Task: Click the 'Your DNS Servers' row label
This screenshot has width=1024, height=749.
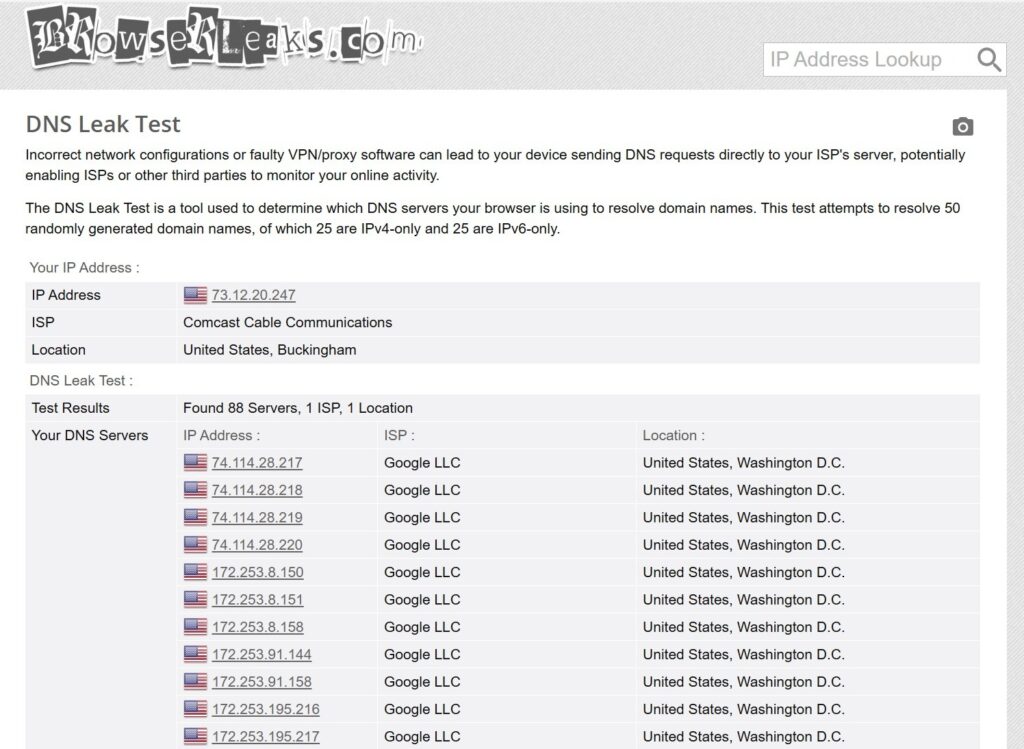Action: pyautogui.click(x=90, y=436)
